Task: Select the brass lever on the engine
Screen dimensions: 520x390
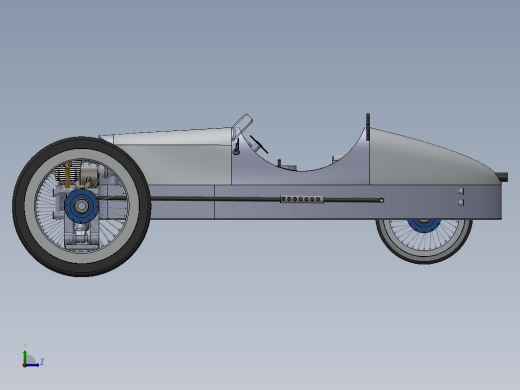Action: 68,175
